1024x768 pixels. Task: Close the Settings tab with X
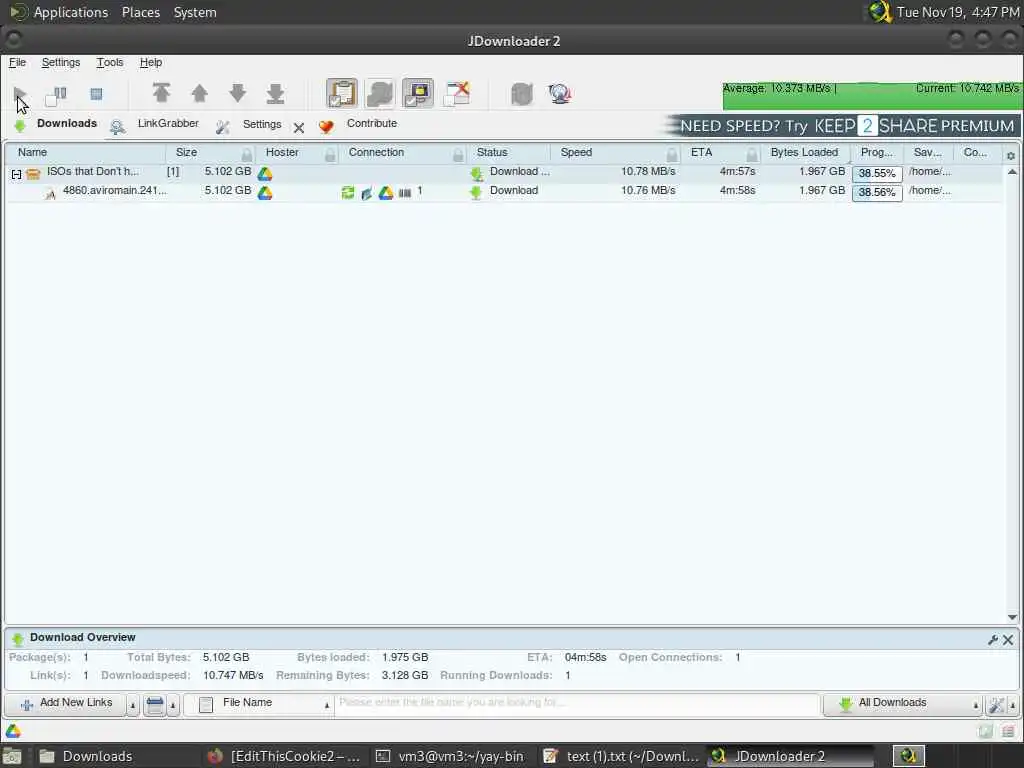point(298,128)
